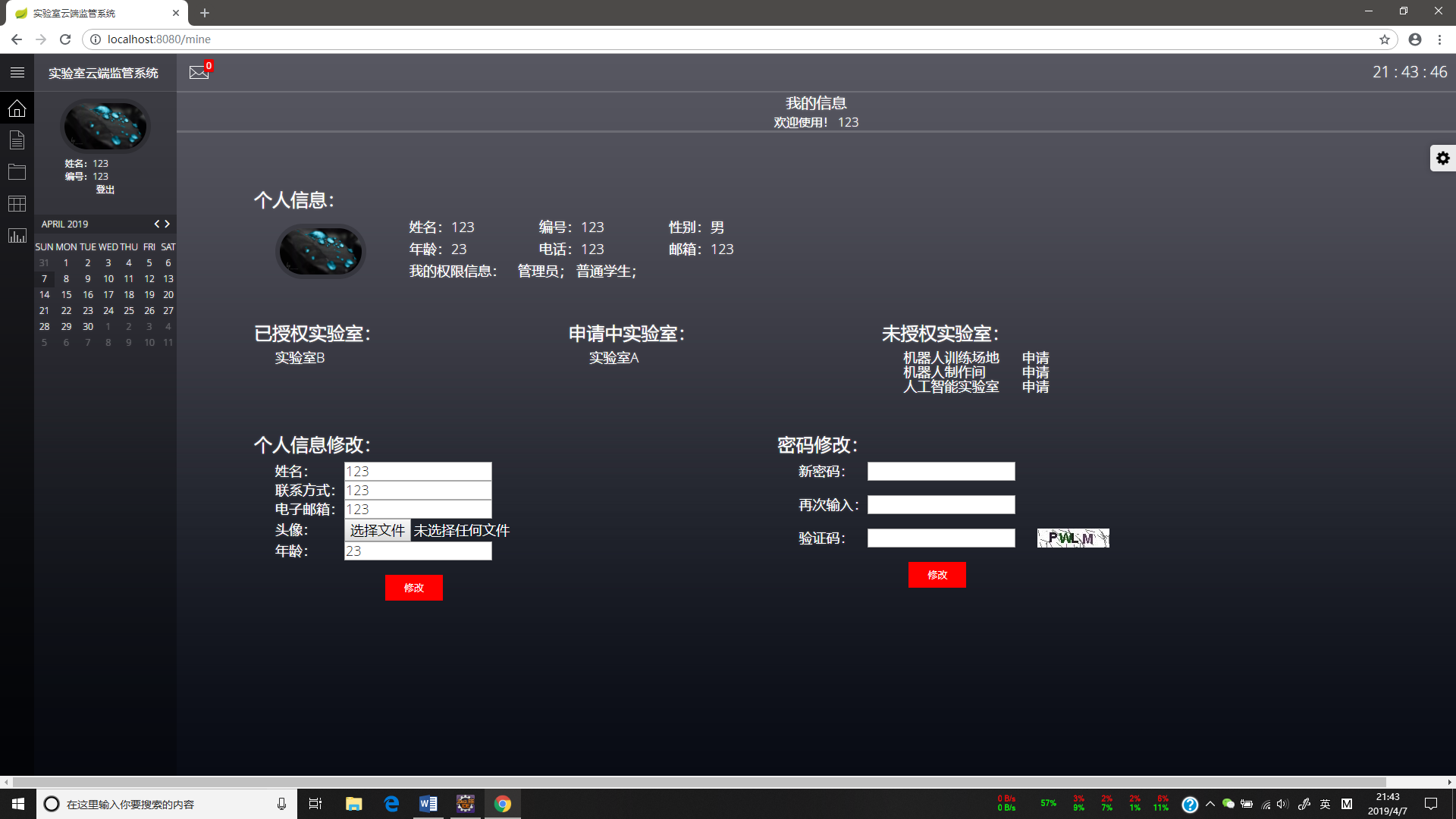Viewport: 1456px width, 819px height.
Task: Open the settings gear at right edge
Action: pyautogui.click(x=1442, y=158)
